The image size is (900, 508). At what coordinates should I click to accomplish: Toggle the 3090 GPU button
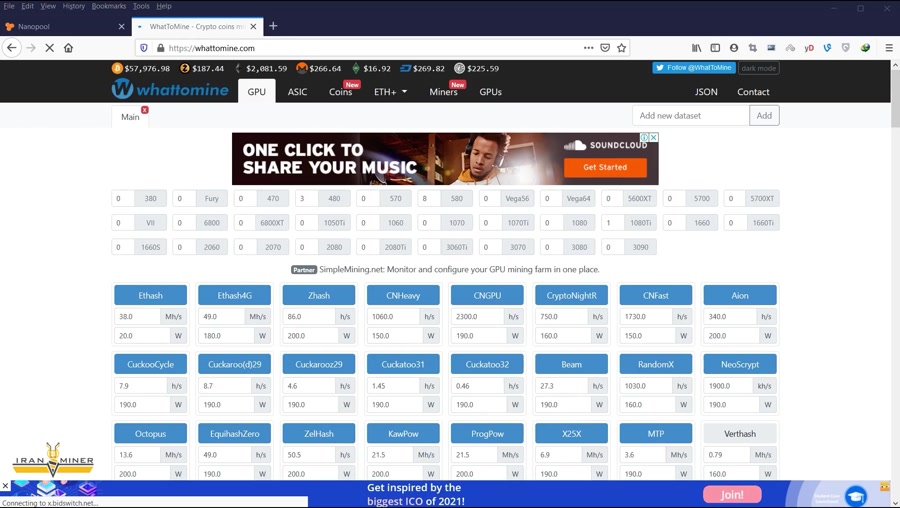click(x=641, y=247)
